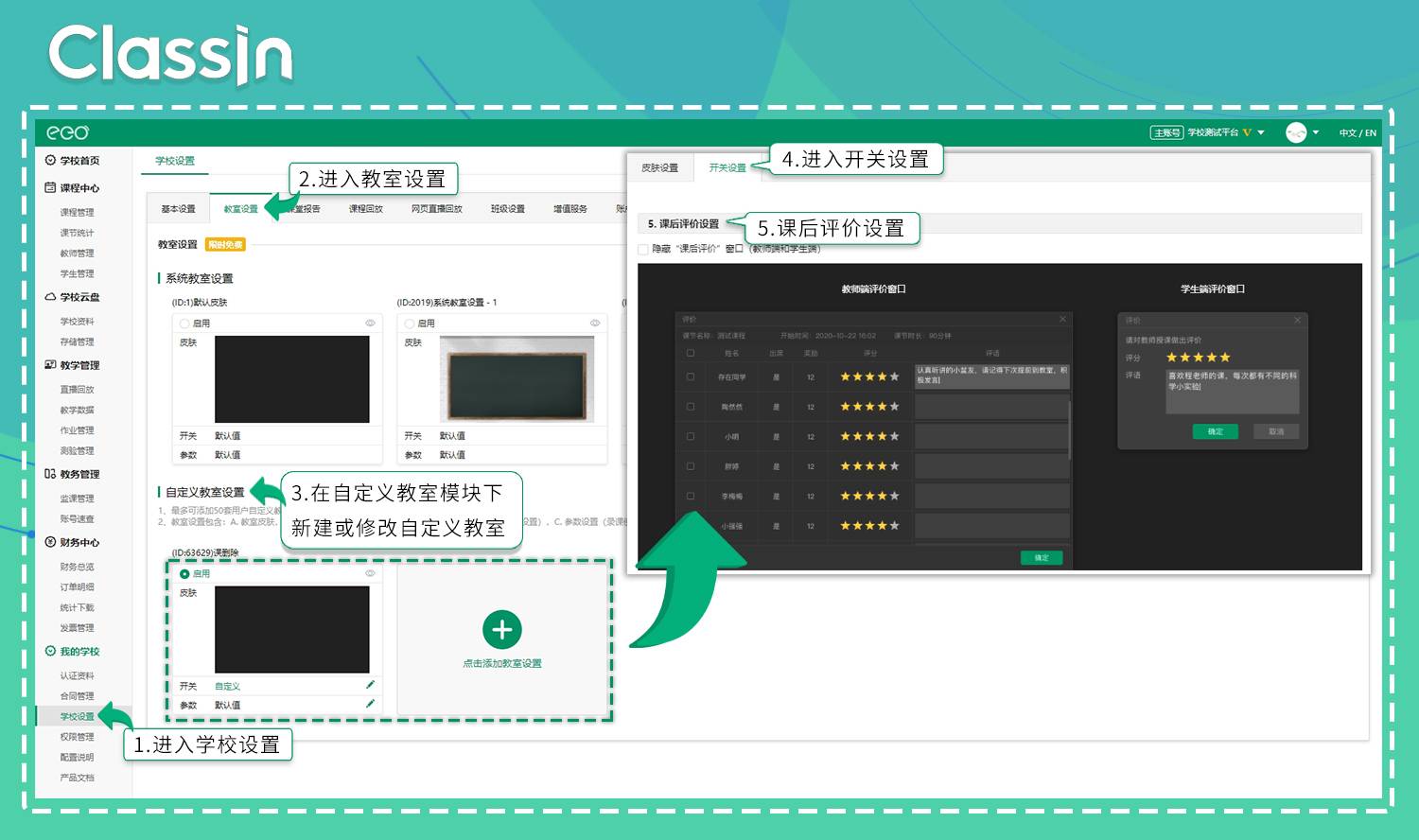
Task: Open 学校资料 in sidebar
Action: tap(78, 322)
